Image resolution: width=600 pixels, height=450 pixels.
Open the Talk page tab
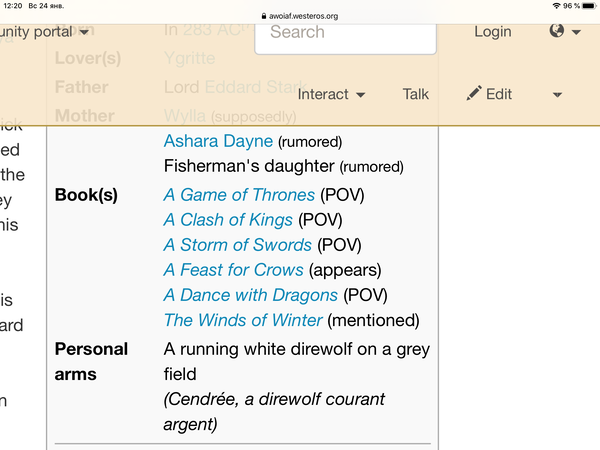tap(416, 94)
